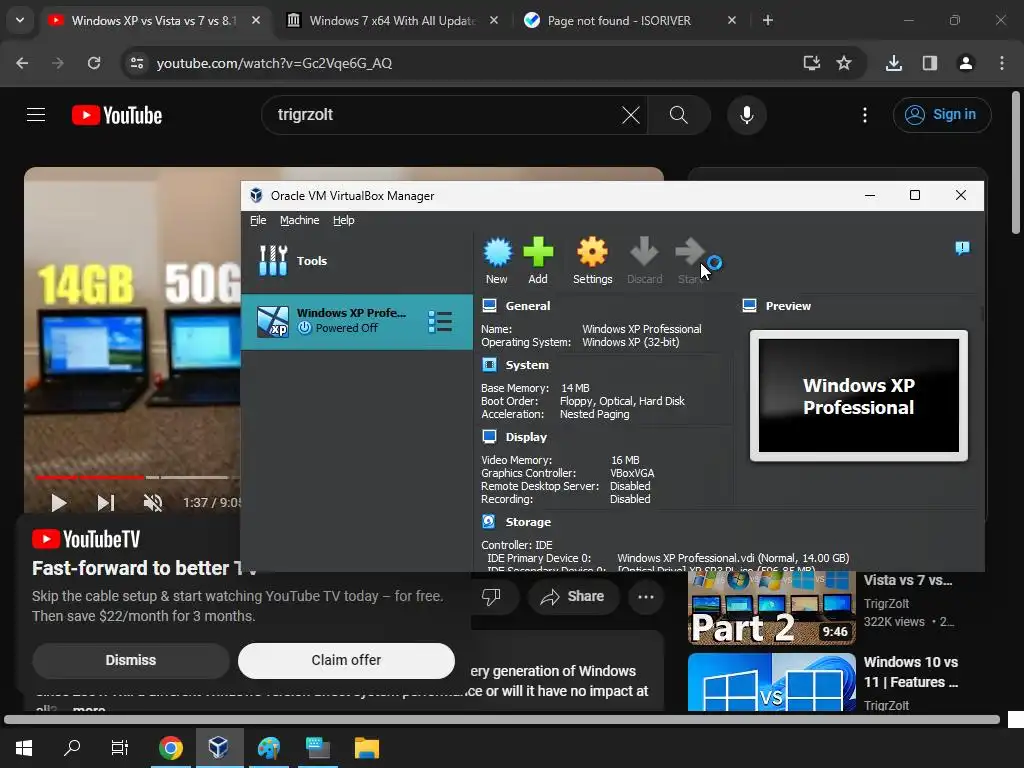Open VirtualBox from the taskbar
Viewport: 1024px width, 768px height.
click(219, 748)
